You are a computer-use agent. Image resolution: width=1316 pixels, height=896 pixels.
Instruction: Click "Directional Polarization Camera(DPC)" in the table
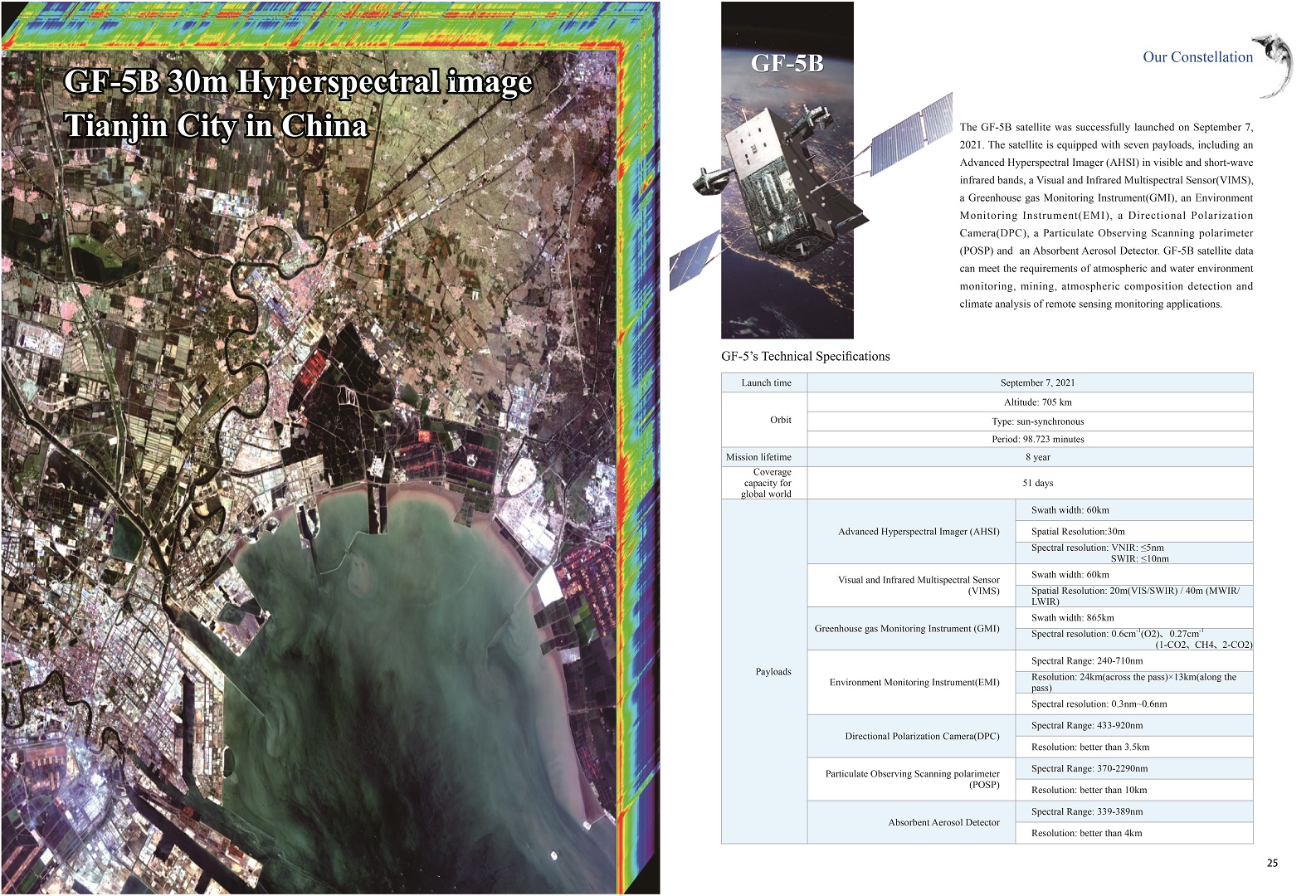[x=922, y=737]
